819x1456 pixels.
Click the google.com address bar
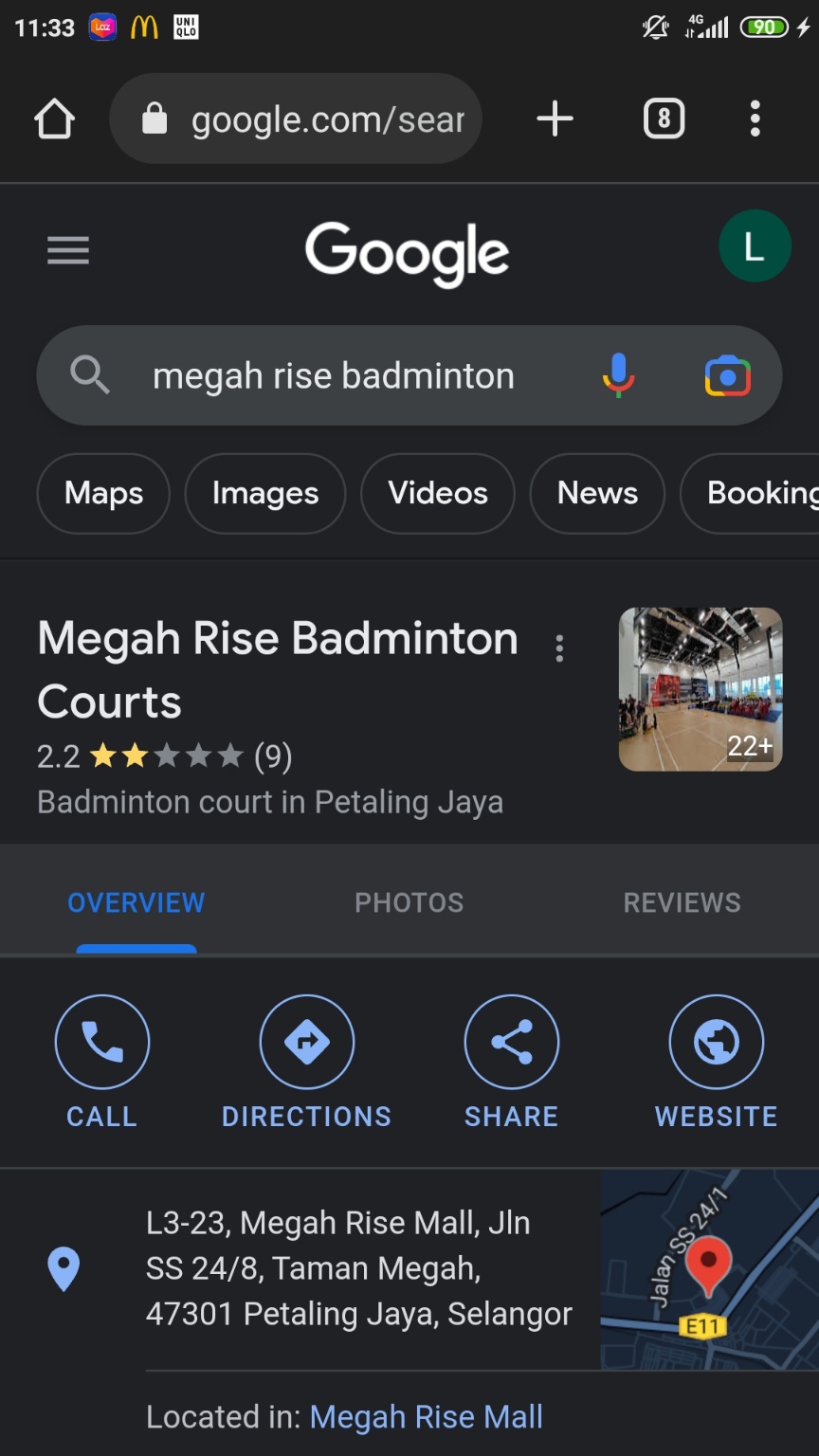[296, 119]
